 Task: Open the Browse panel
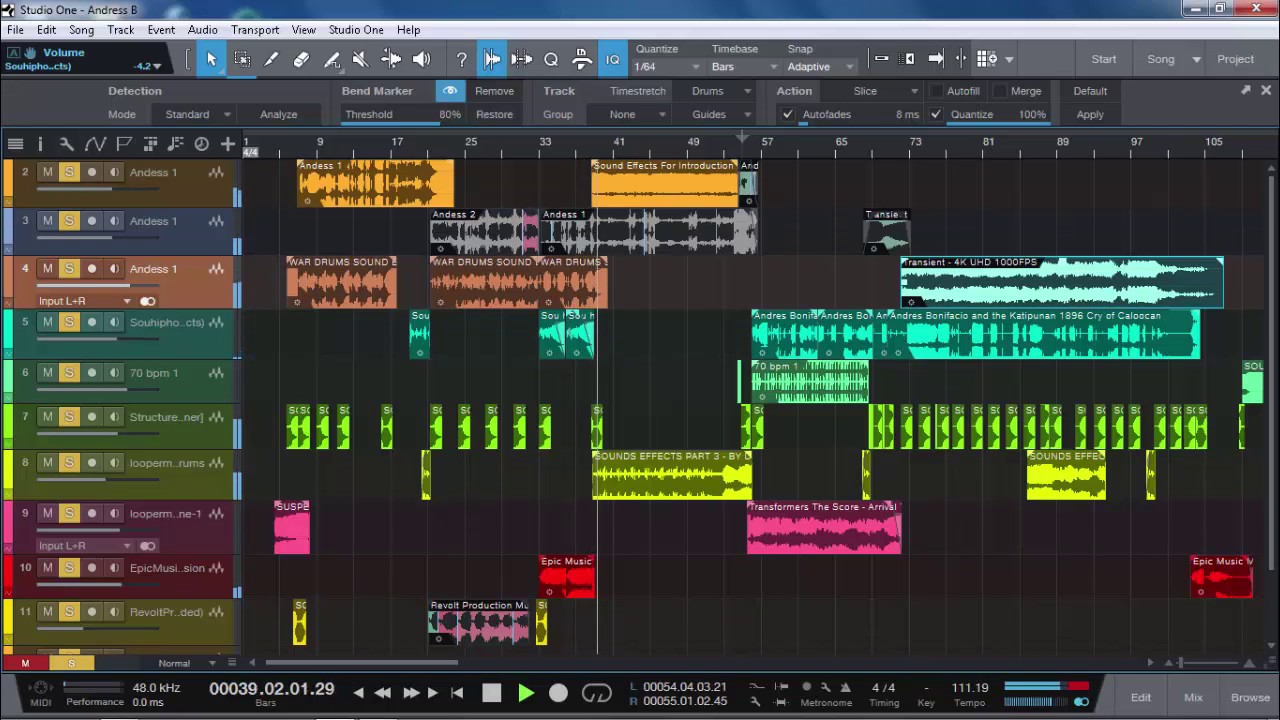(x=1250, y=698)
